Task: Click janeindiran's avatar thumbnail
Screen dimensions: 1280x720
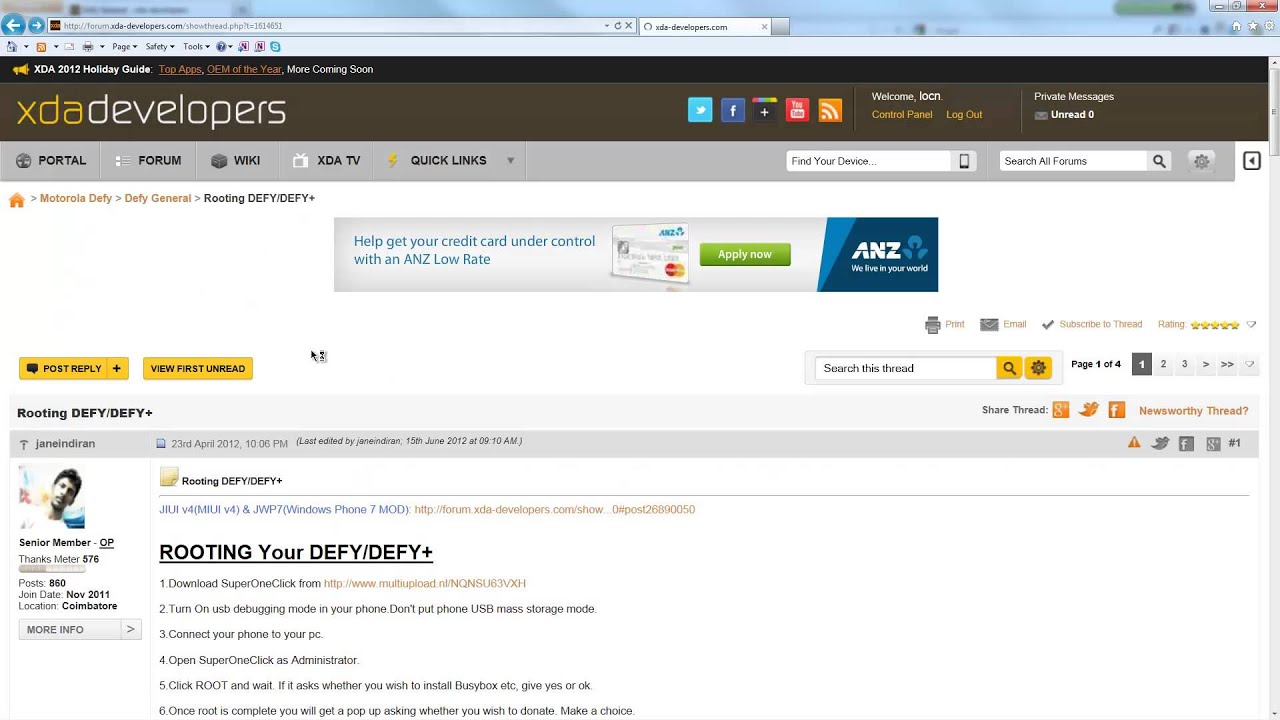Action: click(x=52, y=497)
